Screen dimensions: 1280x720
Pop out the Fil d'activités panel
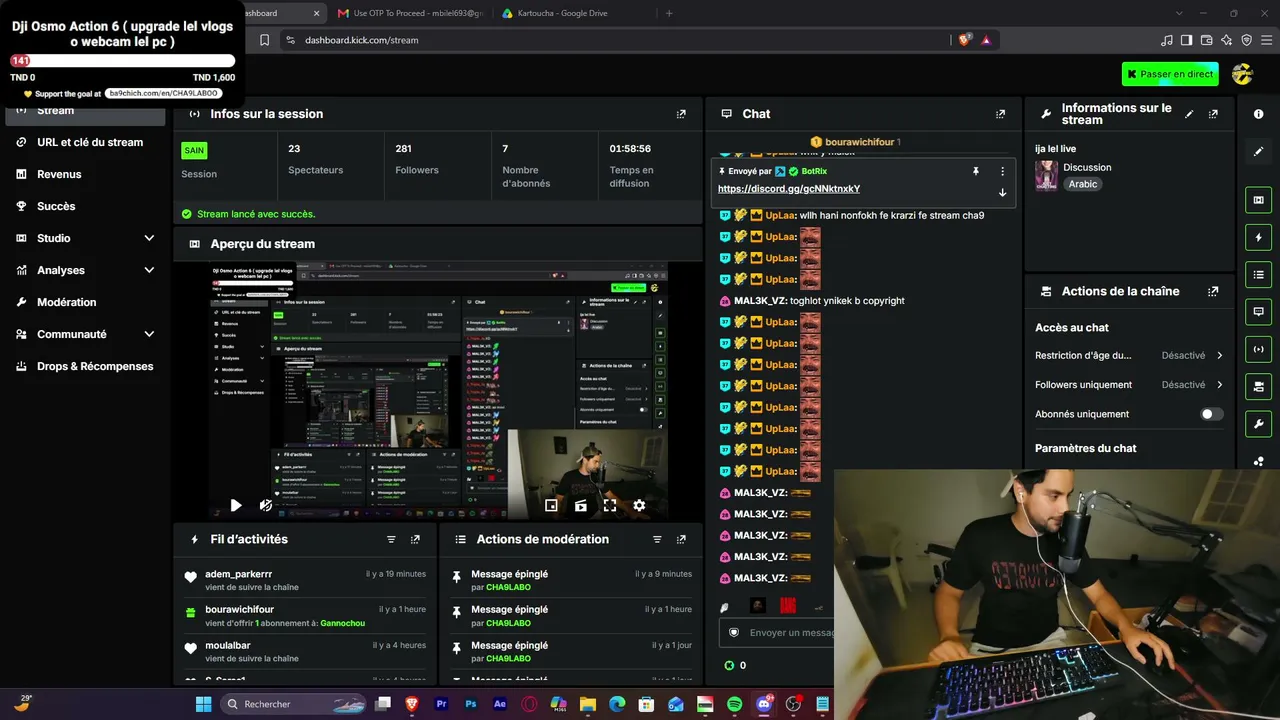(415, 540)
